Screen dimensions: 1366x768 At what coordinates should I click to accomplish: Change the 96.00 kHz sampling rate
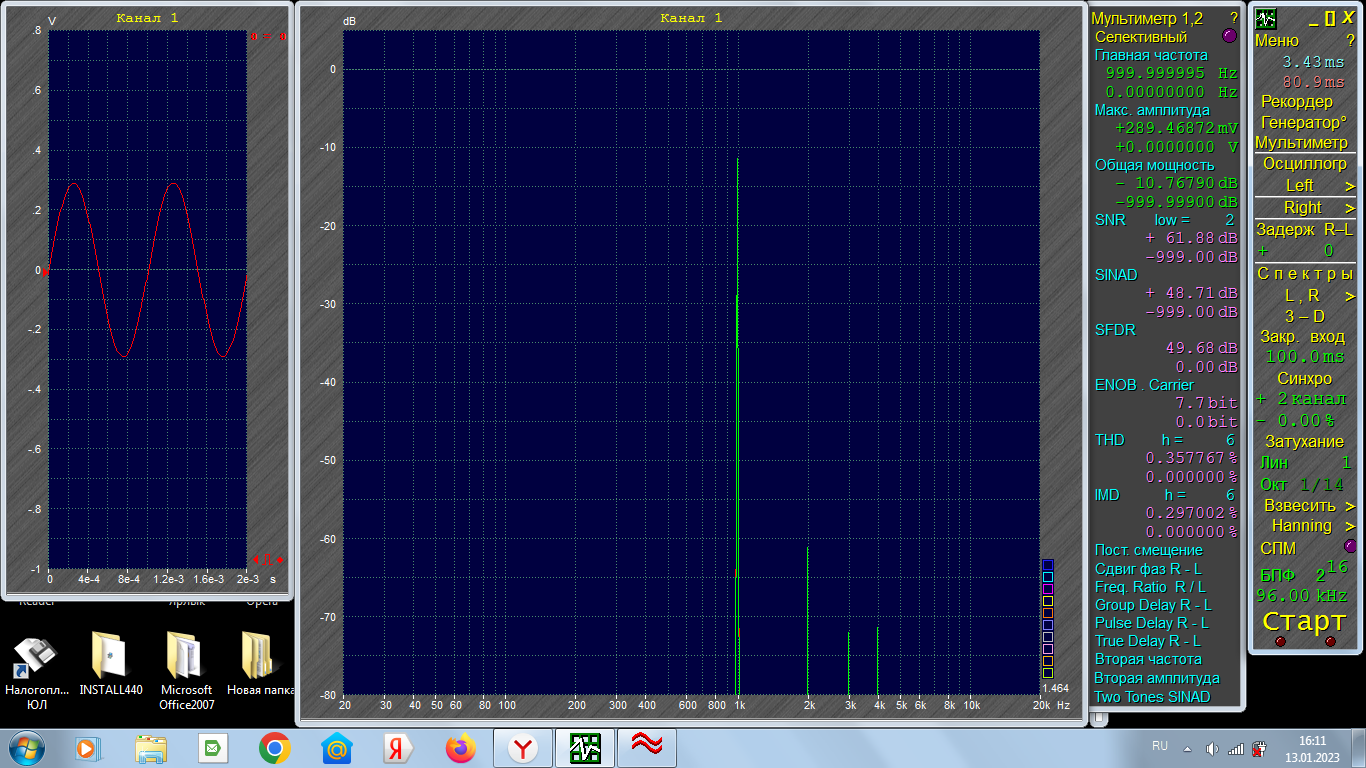point(1301,595)
